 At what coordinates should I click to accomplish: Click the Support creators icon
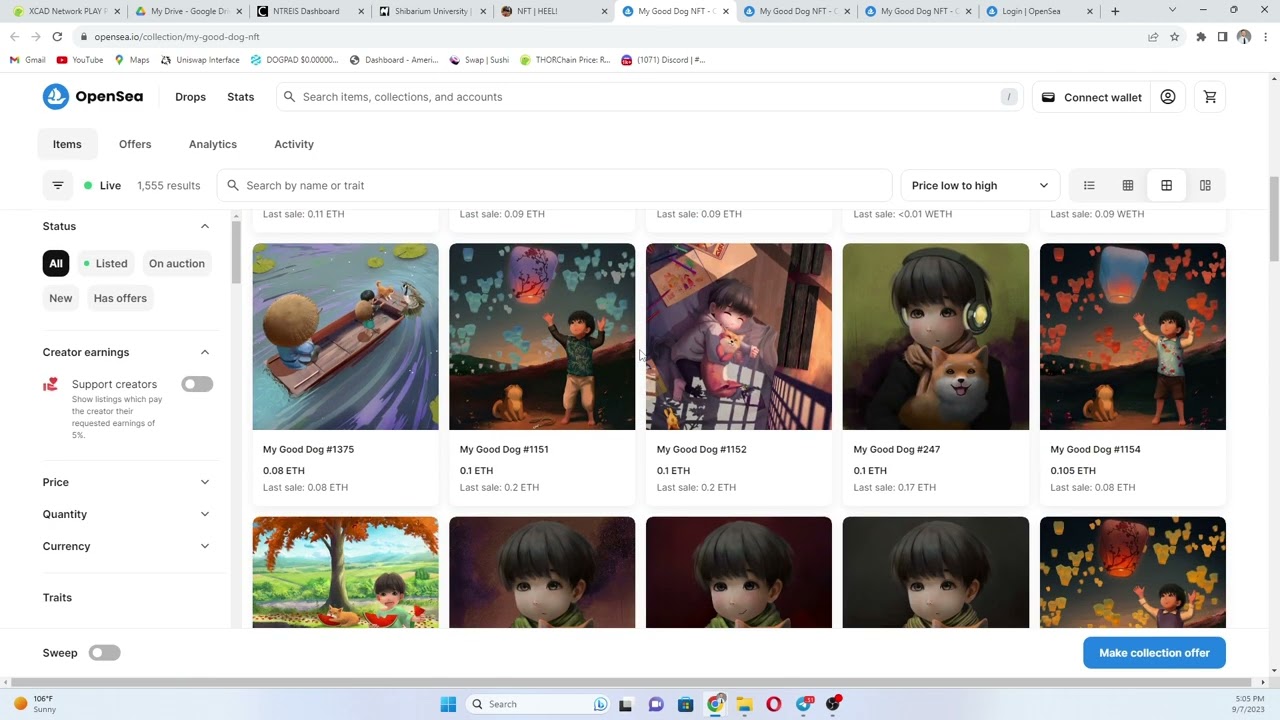[50, 384]
